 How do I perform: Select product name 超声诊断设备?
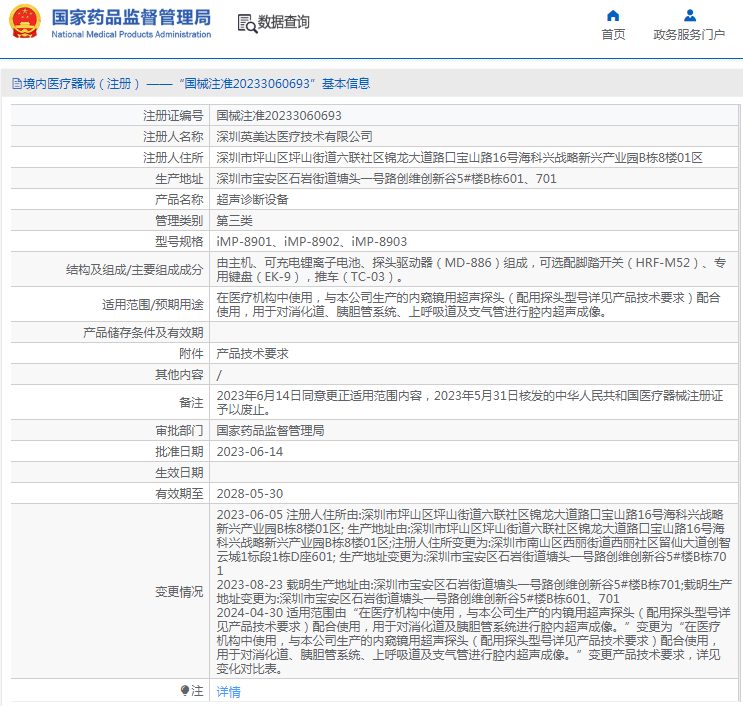pos(252,199)
